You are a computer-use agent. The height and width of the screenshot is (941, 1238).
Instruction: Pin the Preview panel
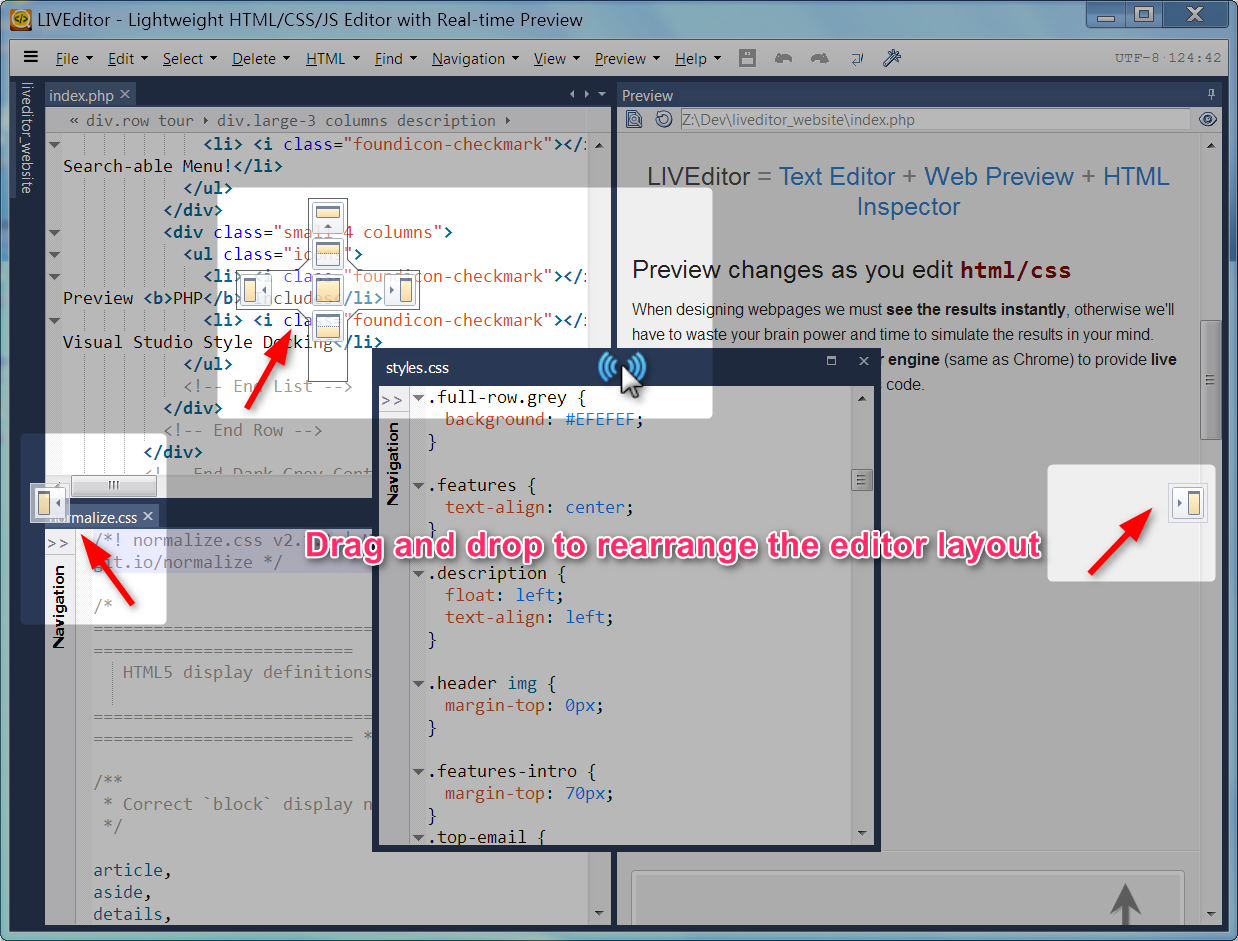point(1212,95)
